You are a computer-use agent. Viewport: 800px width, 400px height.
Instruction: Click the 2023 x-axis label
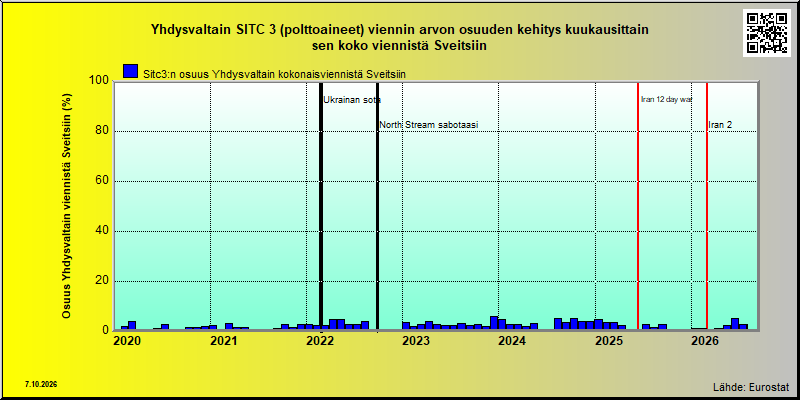tap(416, 340)
